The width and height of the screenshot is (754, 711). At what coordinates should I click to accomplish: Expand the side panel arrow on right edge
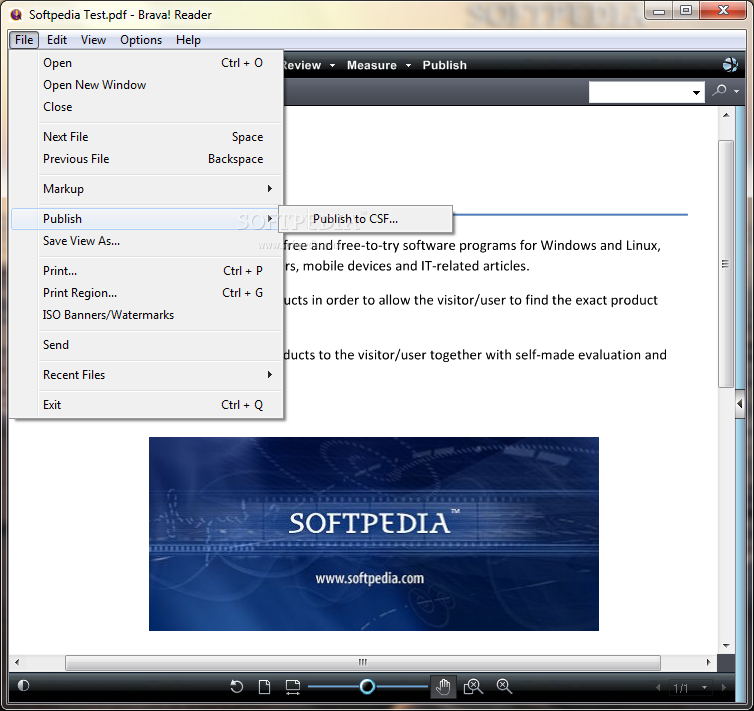pyautogui.click(x=740, y=404)
